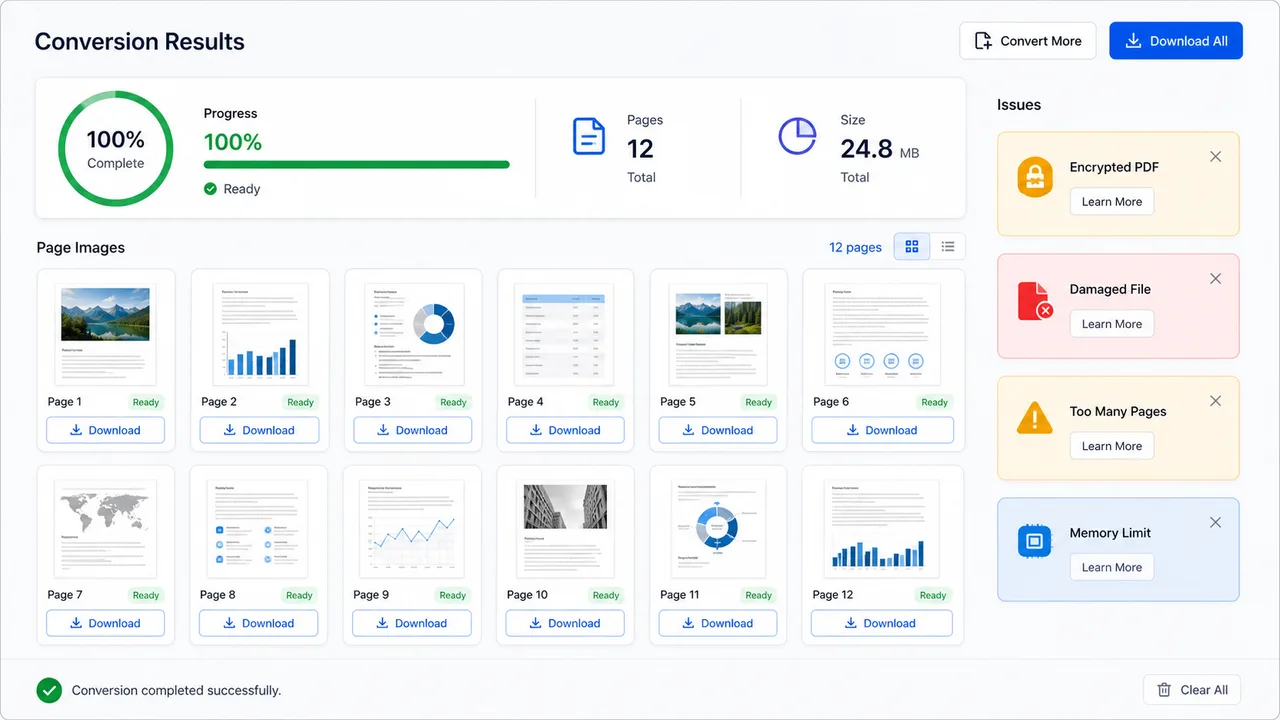The image size is (1280, 720).
Task: Open Page 10 building photo thumbnail
Action: [565, 527]
